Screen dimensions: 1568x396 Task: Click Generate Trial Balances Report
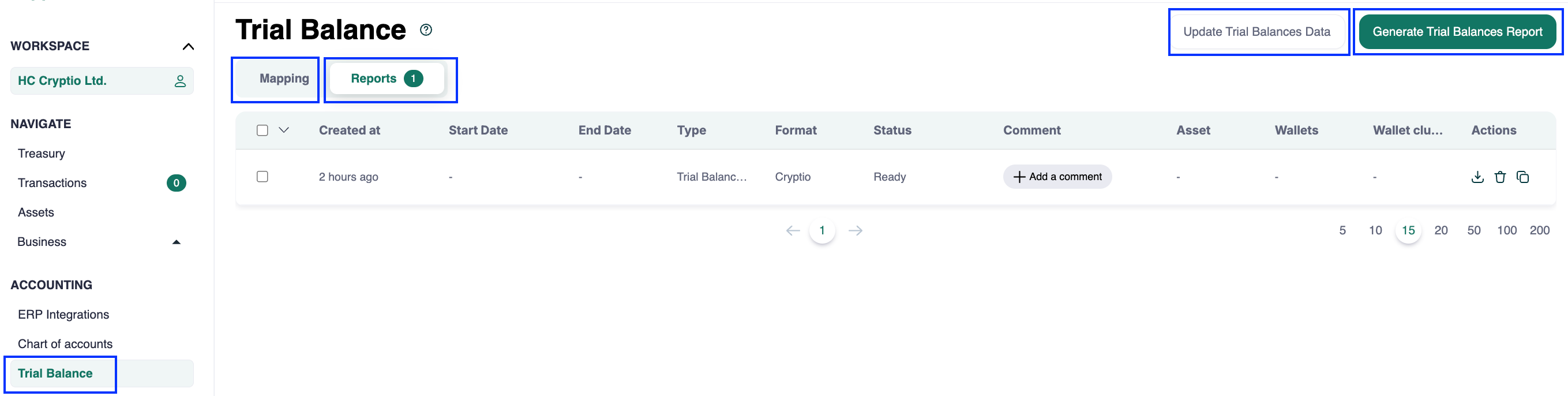(1457, 32)
